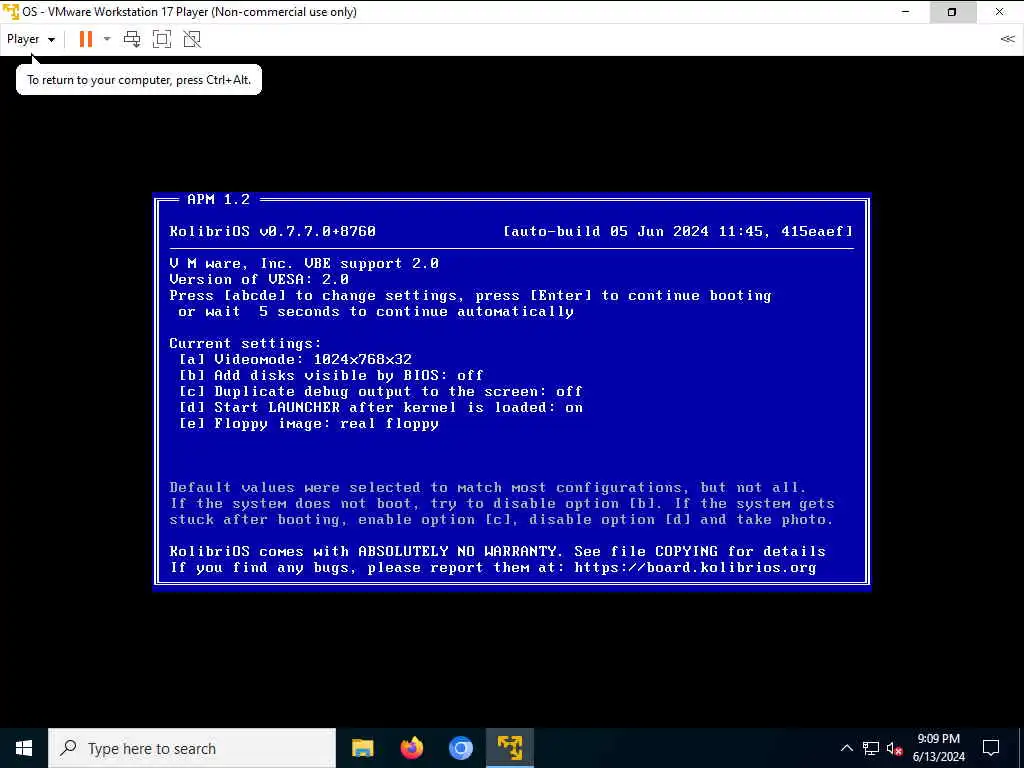The image size is (1024, 768).
Task: Open network status tray icon
Action: (871, 748)
